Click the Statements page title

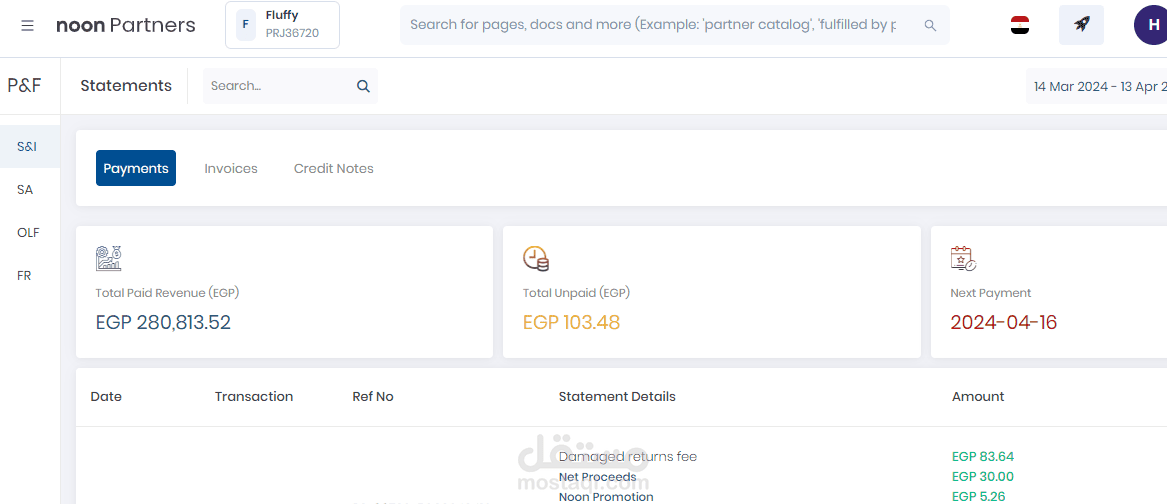[126, 86]
